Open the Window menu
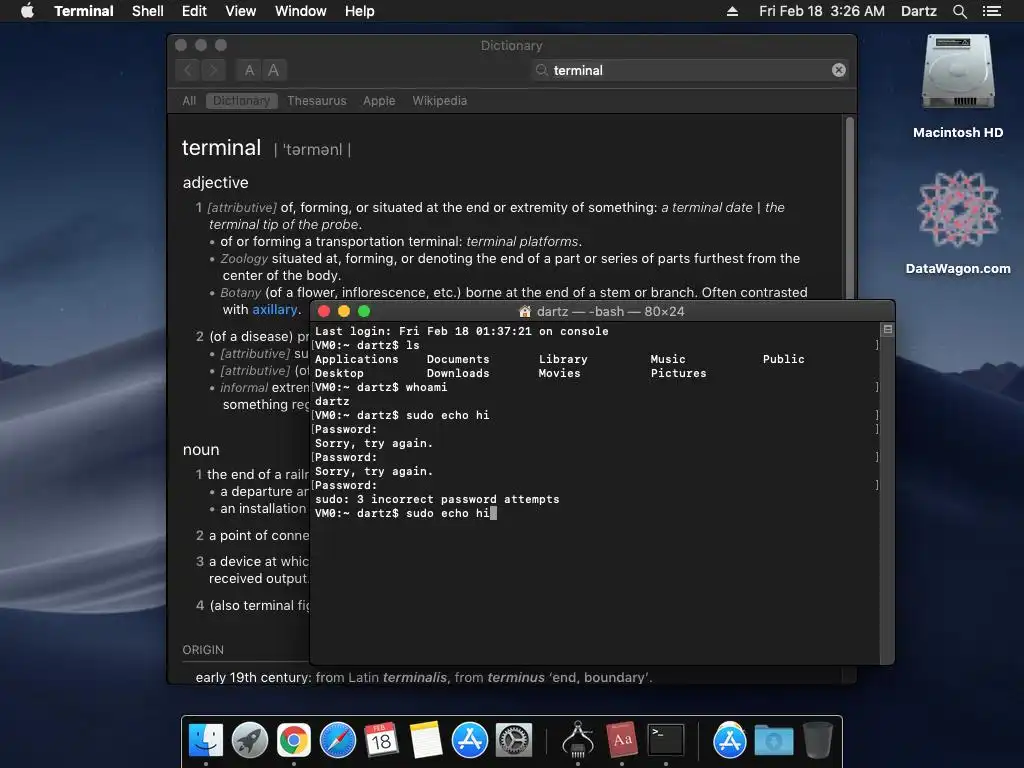The height and width of the screenshot is (768, 1024). coord(300,11)
